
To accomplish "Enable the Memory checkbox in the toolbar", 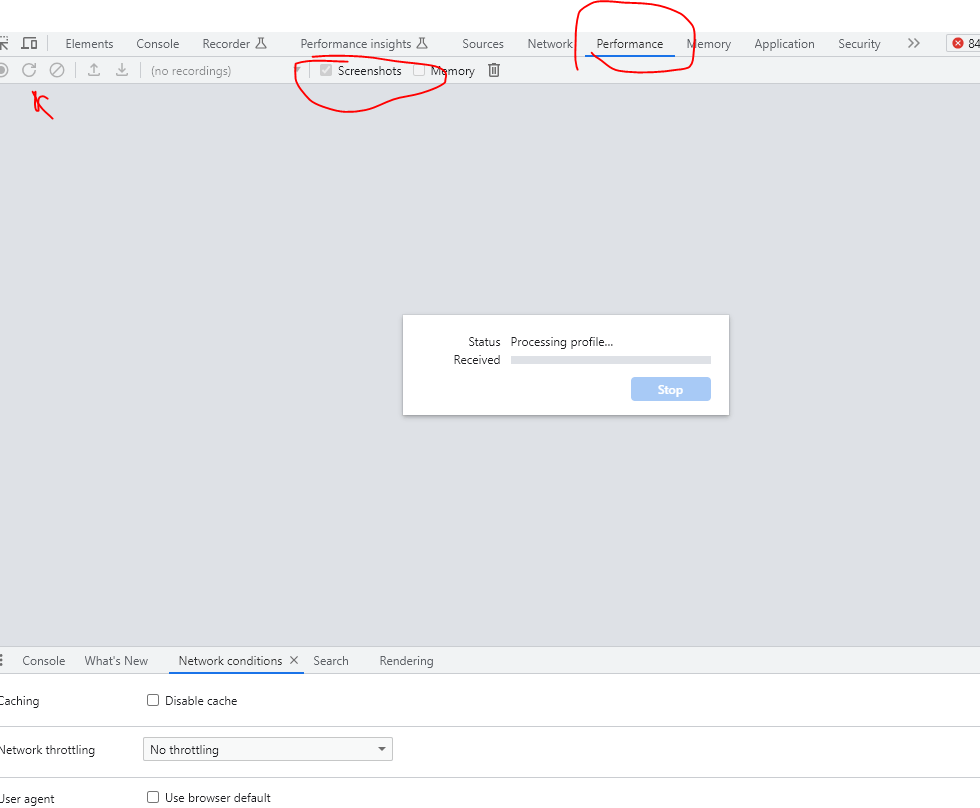I will click(x=419, y=70).
